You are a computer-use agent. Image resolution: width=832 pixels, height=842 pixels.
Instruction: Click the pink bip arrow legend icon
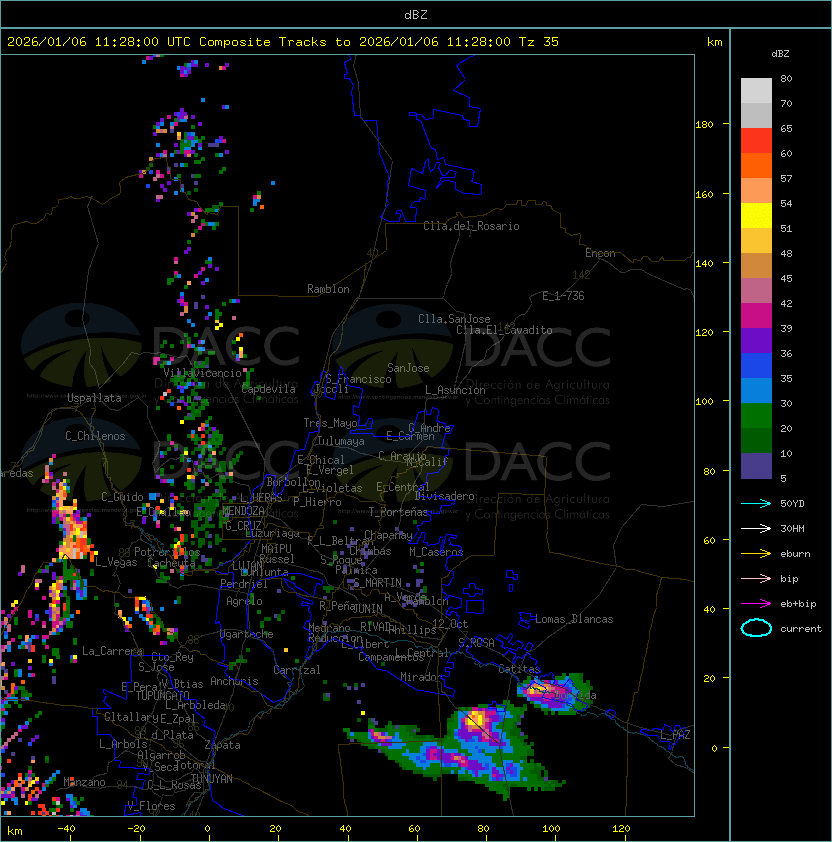[756, 578]
